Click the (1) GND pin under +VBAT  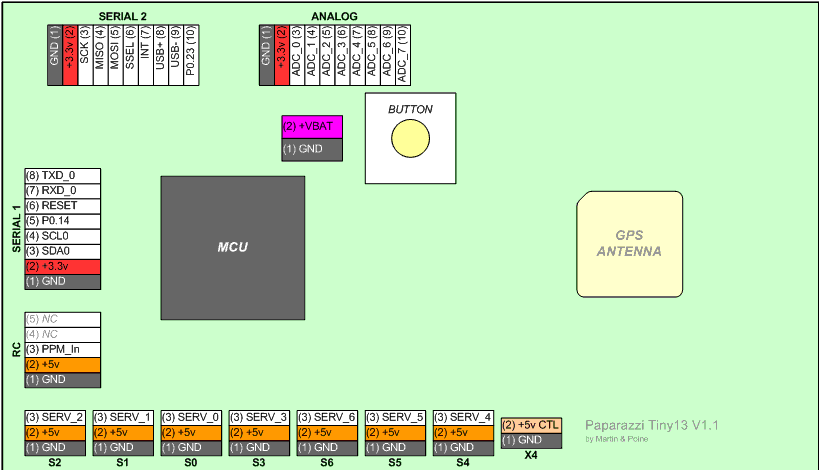(x=312, y=150)
